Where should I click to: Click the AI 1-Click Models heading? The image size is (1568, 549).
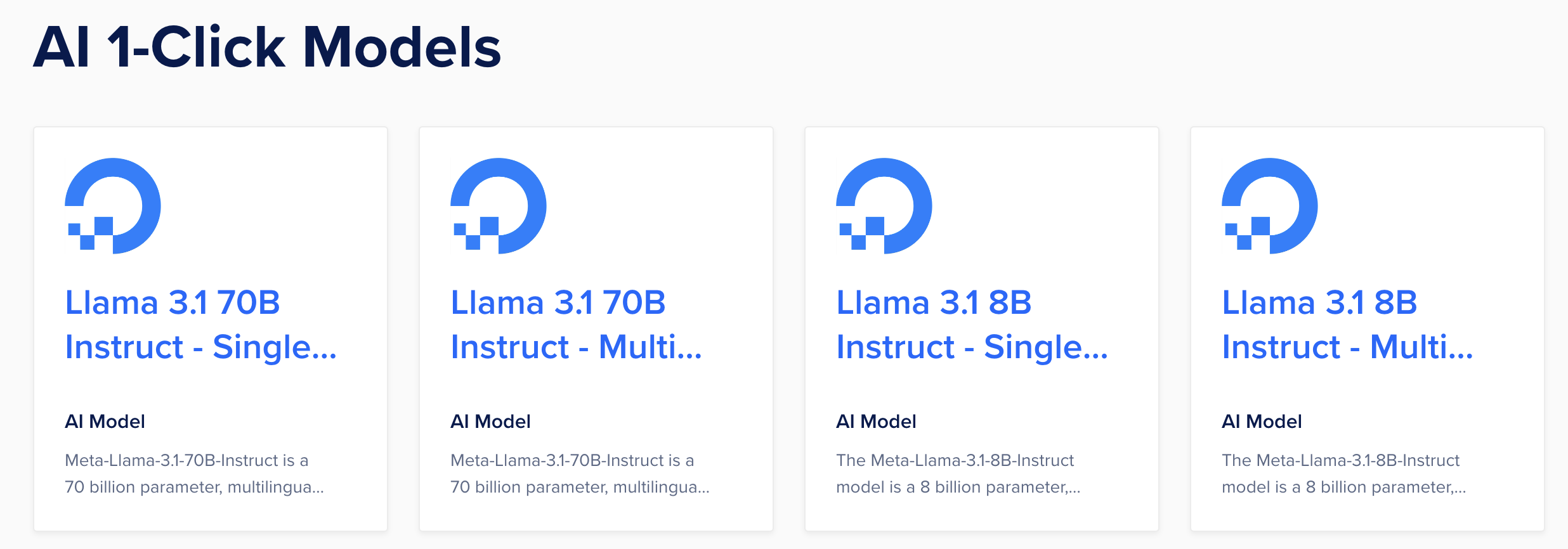267,48
